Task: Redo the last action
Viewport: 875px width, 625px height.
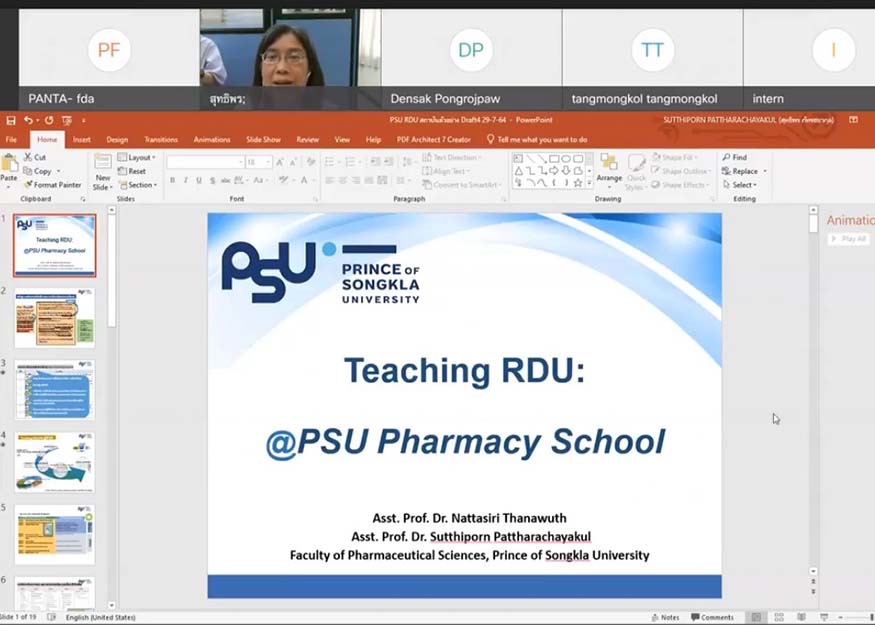Action: 49,120
